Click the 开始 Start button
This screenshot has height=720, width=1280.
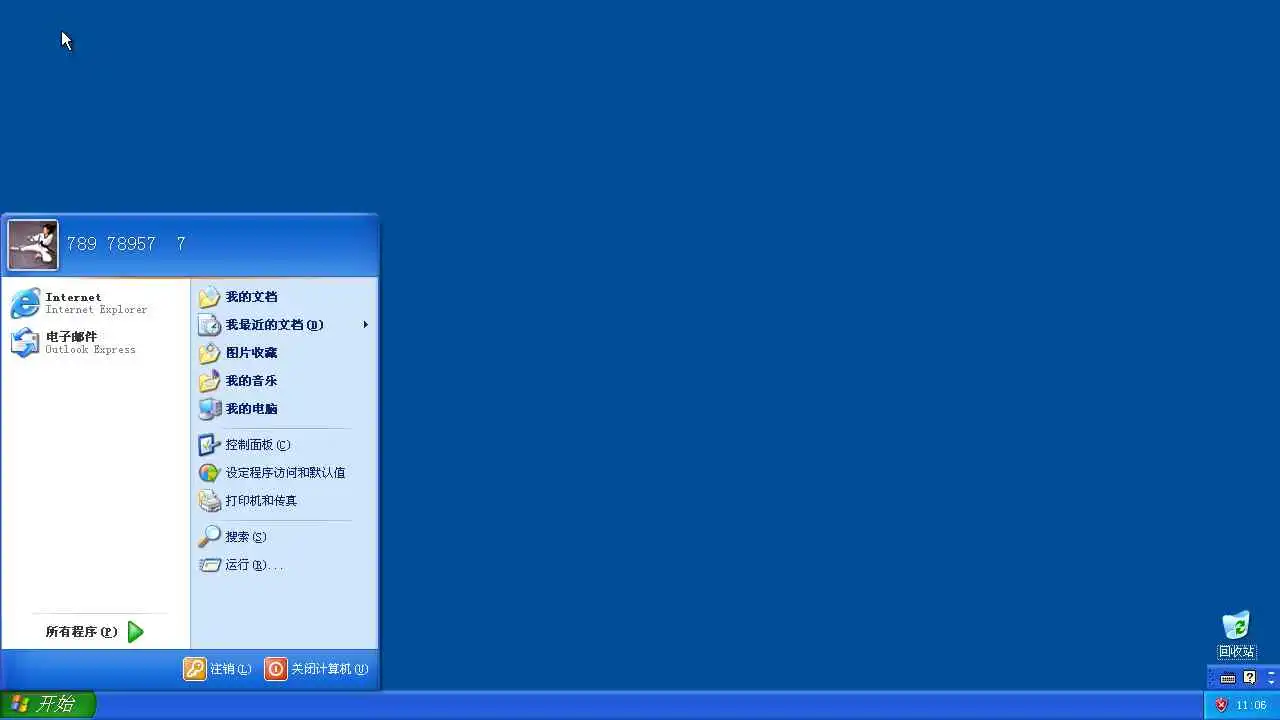click(x=47, y=704)
